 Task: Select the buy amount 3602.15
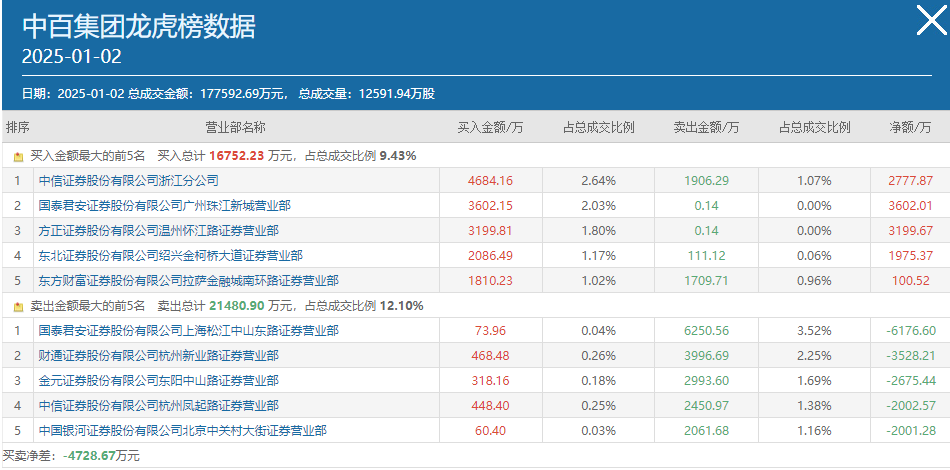(x=490, y=206)
